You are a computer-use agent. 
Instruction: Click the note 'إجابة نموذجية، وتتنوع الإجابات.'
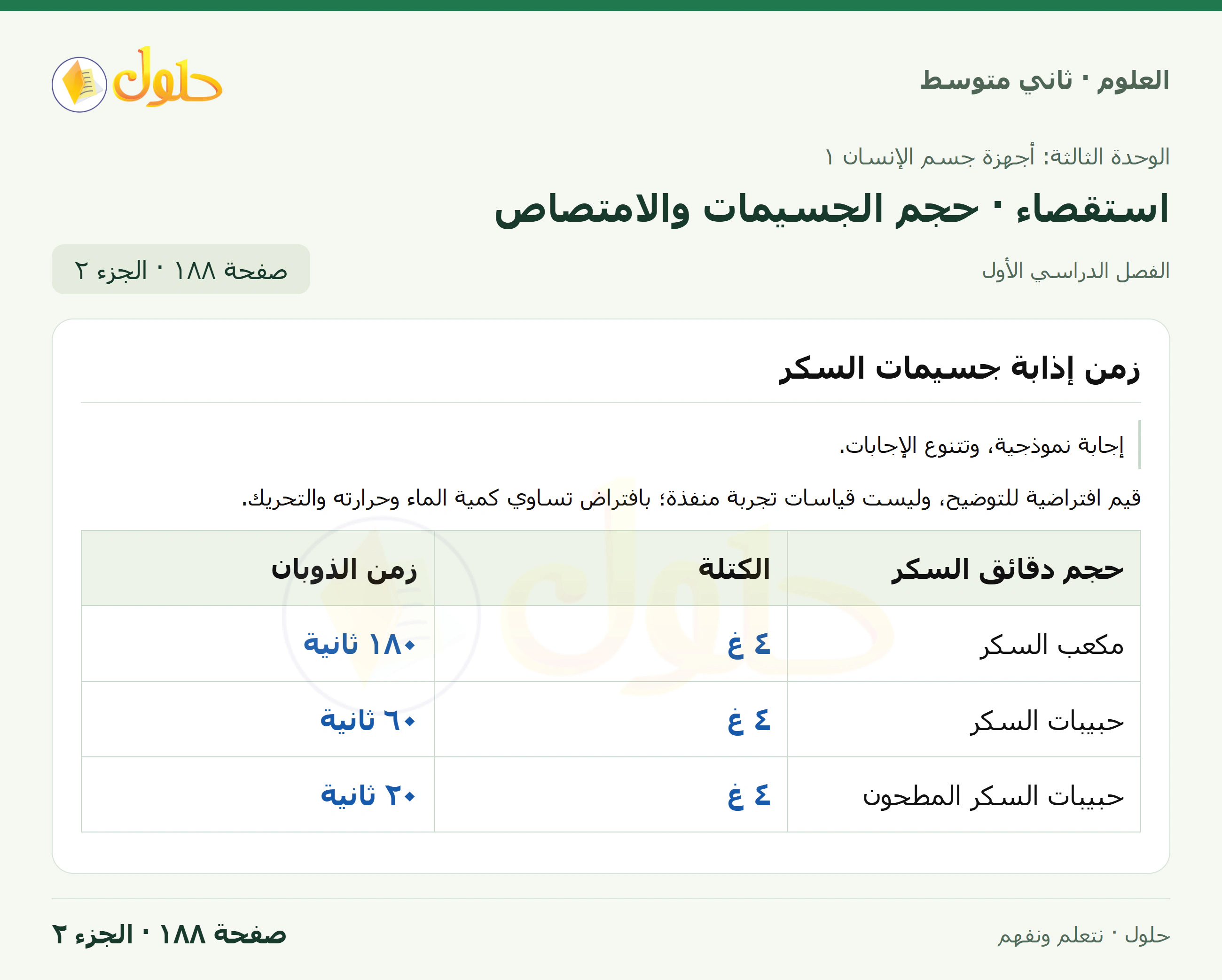point(981,445)
